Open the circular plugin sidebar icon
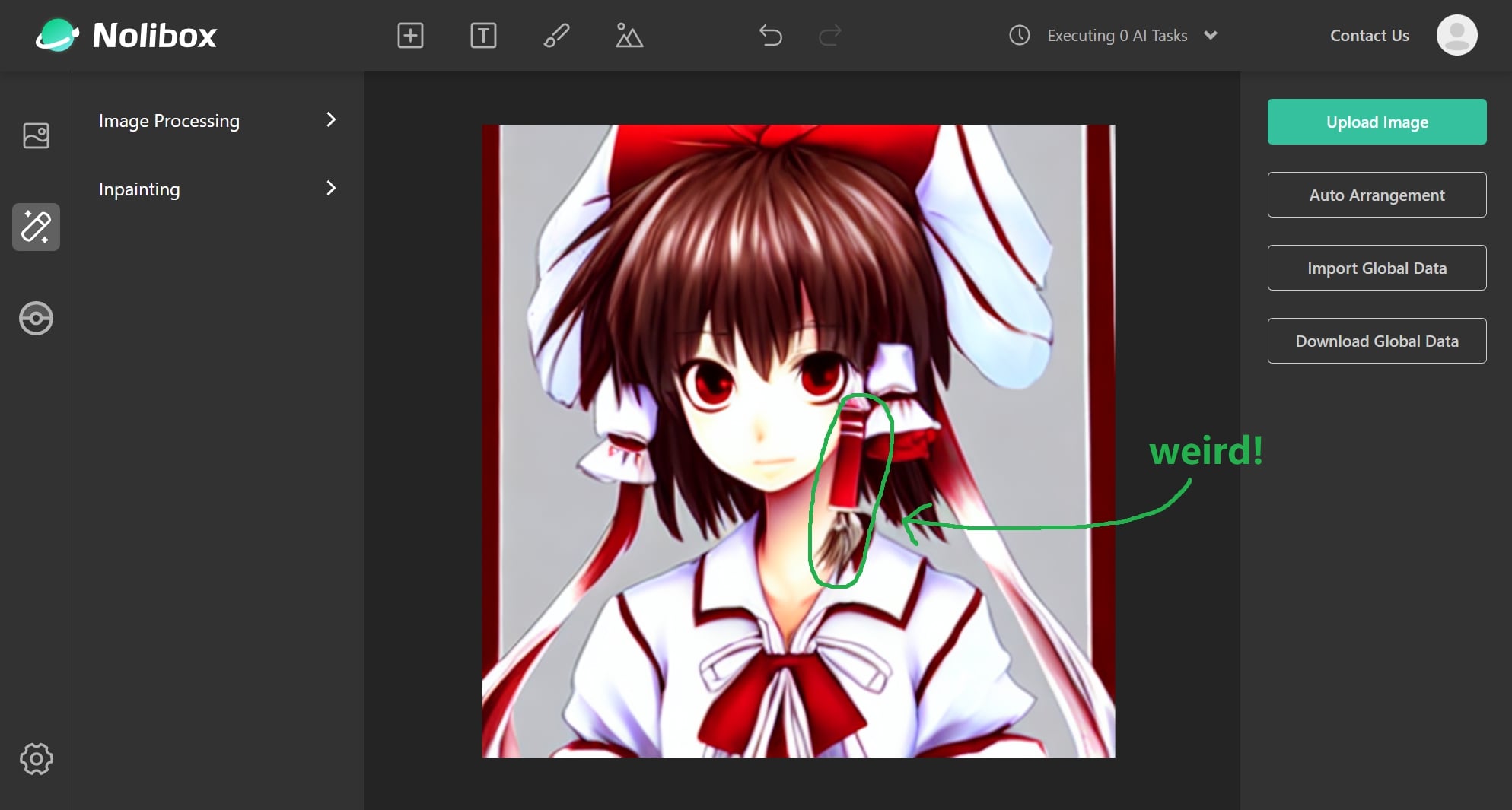 coord(36,318)
